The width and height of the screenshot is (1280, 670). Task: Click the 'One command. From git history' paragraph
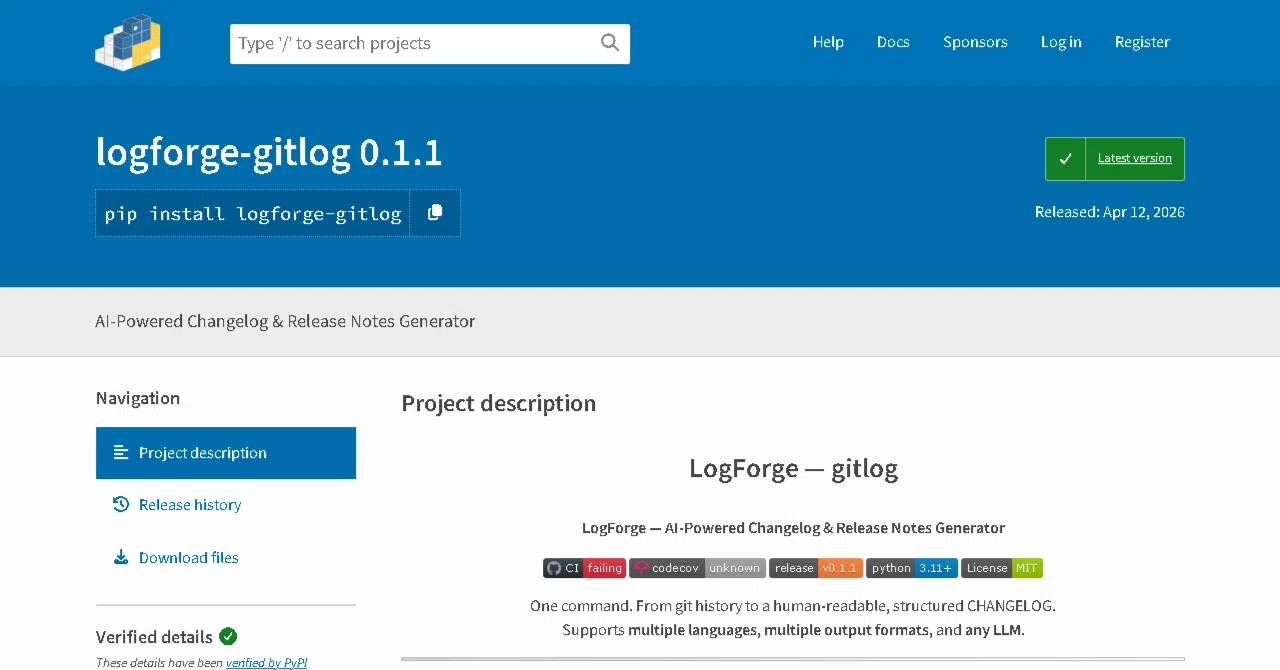click(x=793, y=618)
